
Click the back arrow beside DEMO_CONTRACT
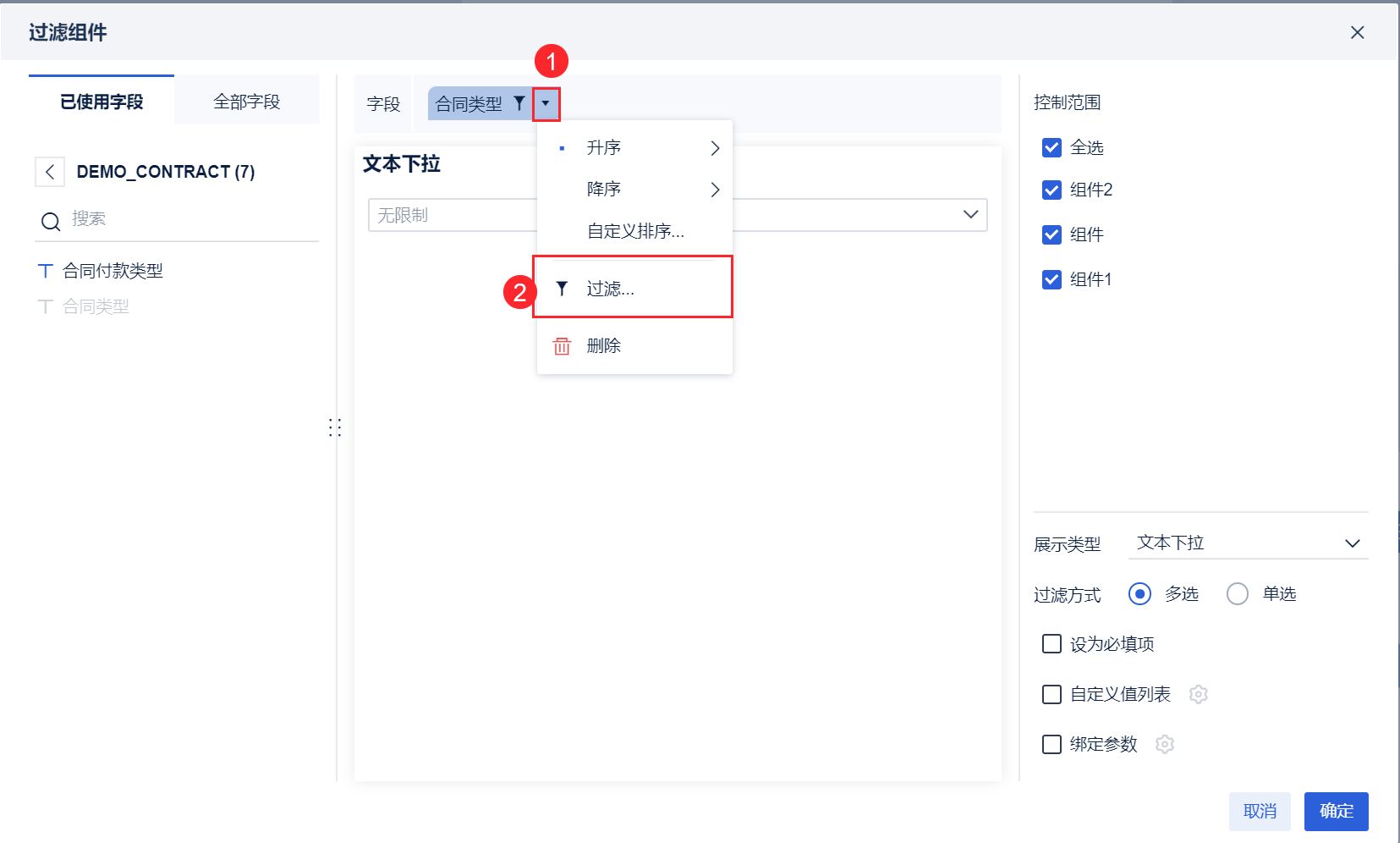[x=50, y=172]
